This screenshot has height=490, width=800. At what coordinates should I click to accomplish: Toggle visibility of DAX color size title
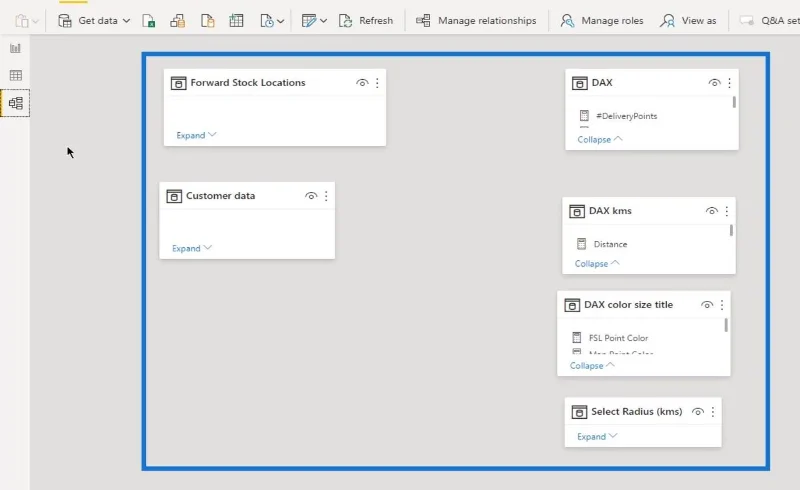pyautogui.click(x=707, y=305)
